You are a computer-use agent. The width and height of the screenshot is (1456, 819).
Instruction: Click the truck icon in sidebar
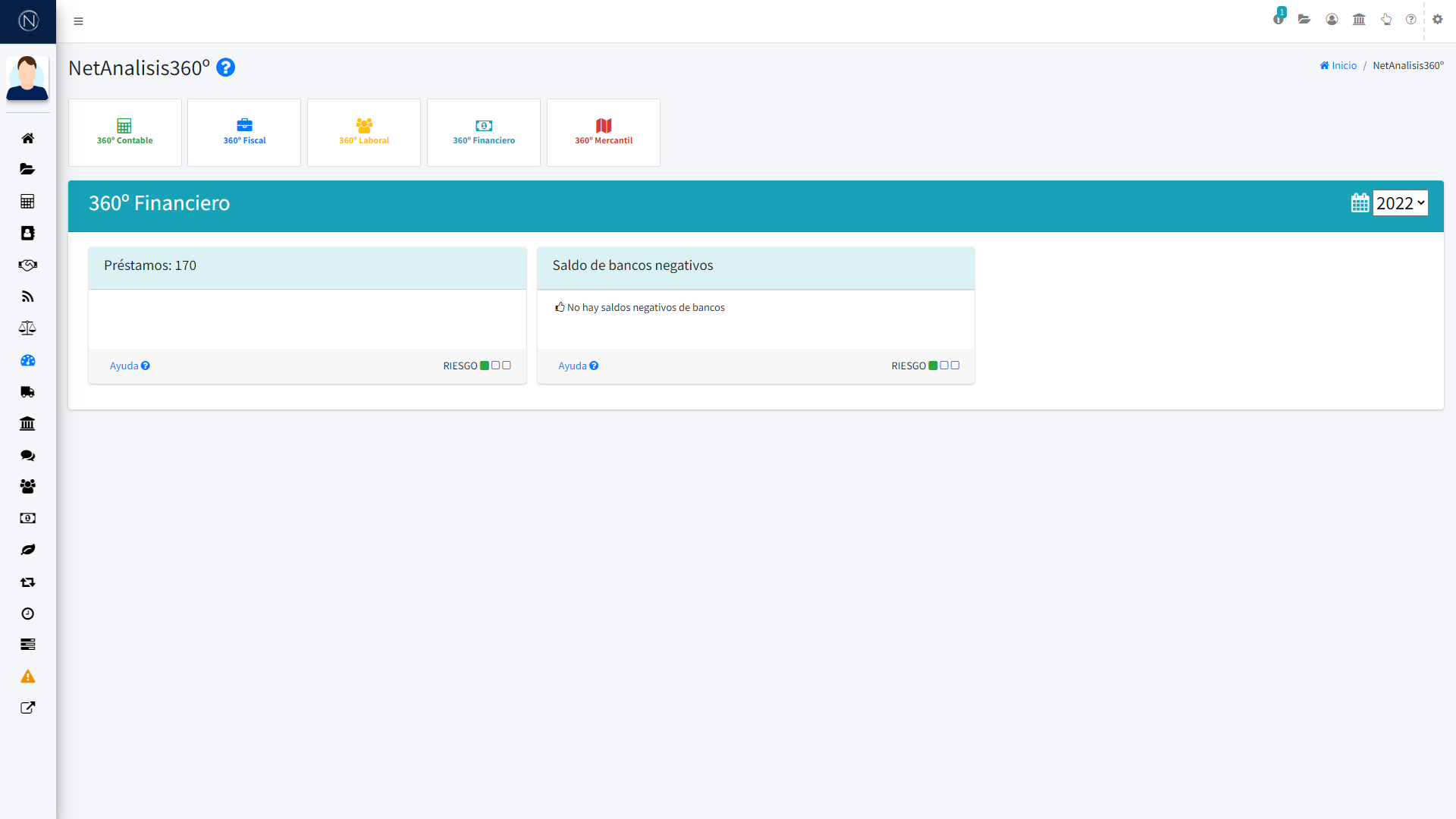[27, 392]
